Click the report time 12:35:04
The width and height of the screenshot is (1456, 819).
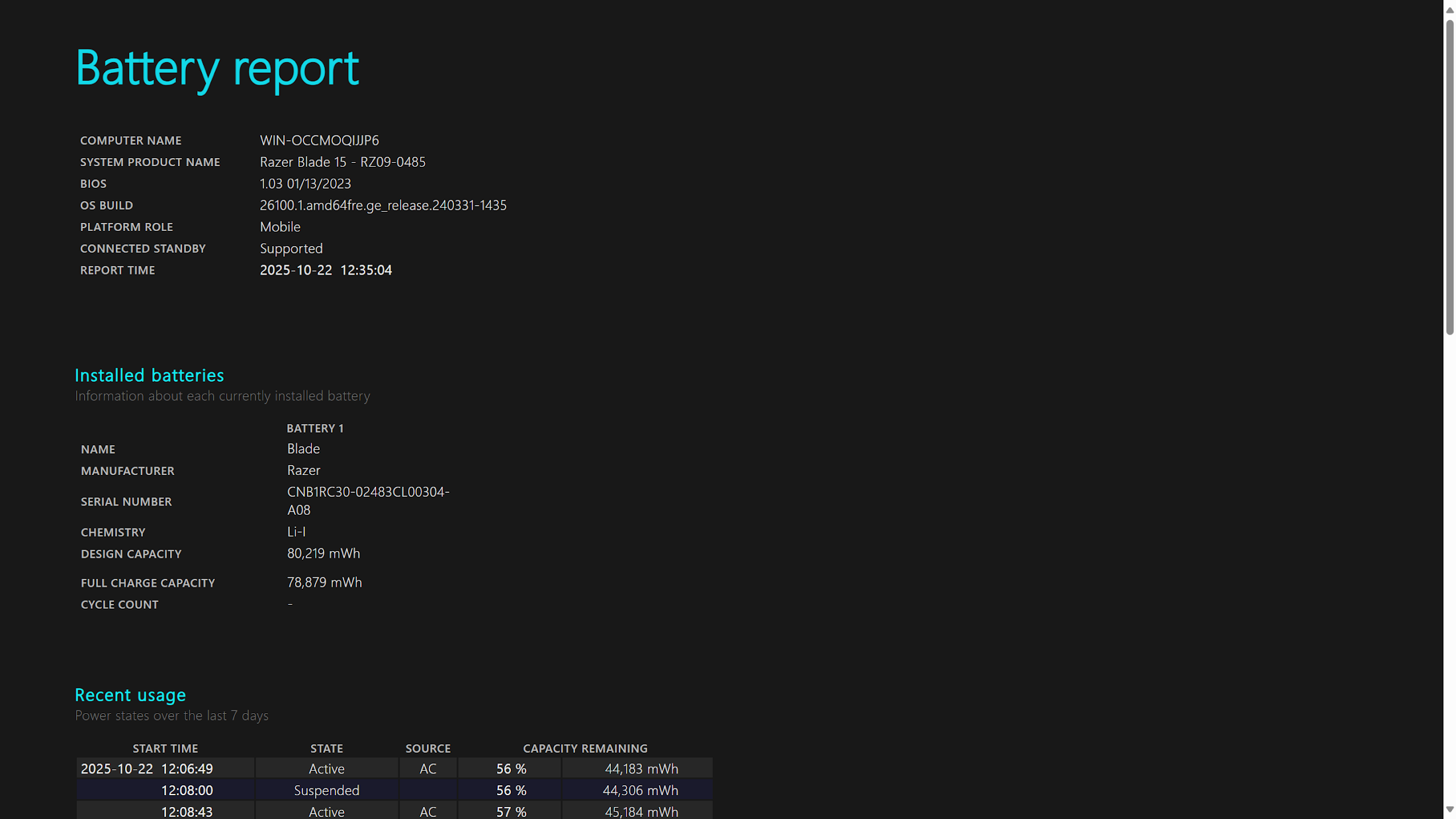[365, 270]
